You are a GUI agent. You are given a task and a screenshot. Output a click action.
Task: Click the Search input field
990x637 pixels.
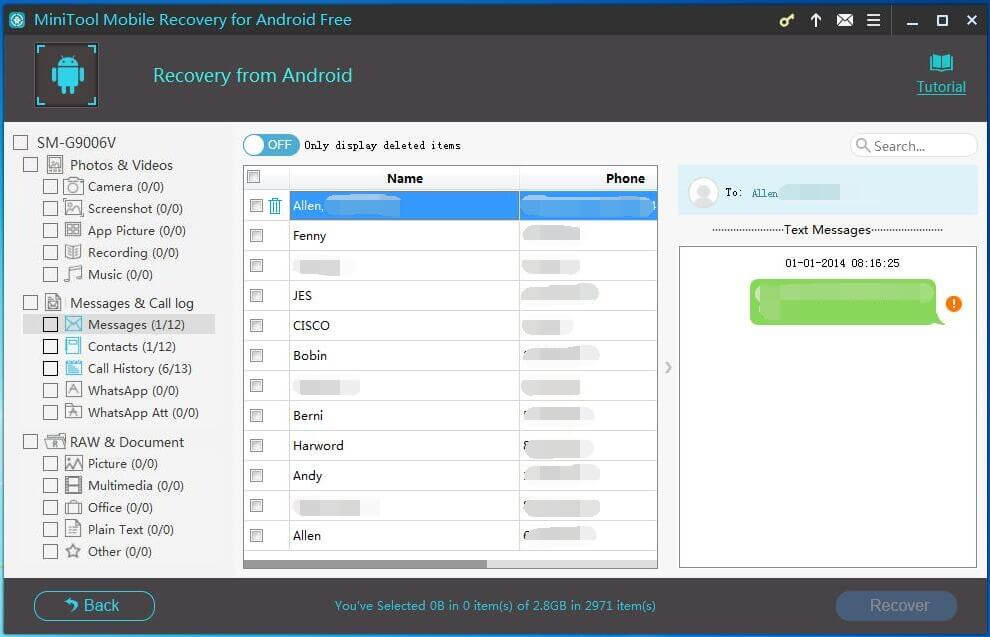pos(914,146)
